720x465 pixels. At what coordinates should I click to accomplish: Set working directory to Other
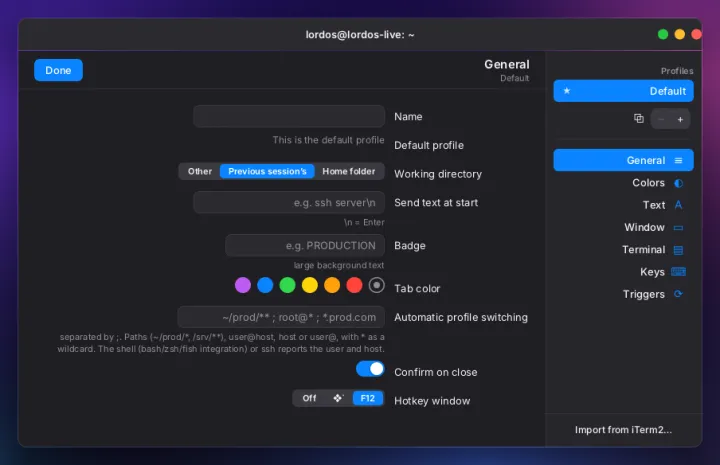click(200, 171)
